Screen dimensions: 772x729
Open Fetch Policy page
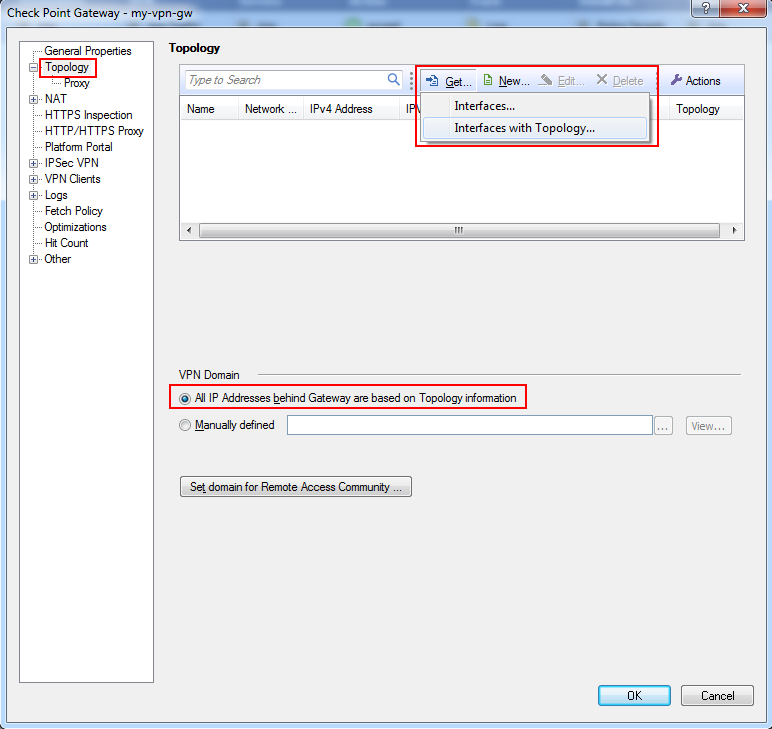pyautogui.click(x=74, y=211)
